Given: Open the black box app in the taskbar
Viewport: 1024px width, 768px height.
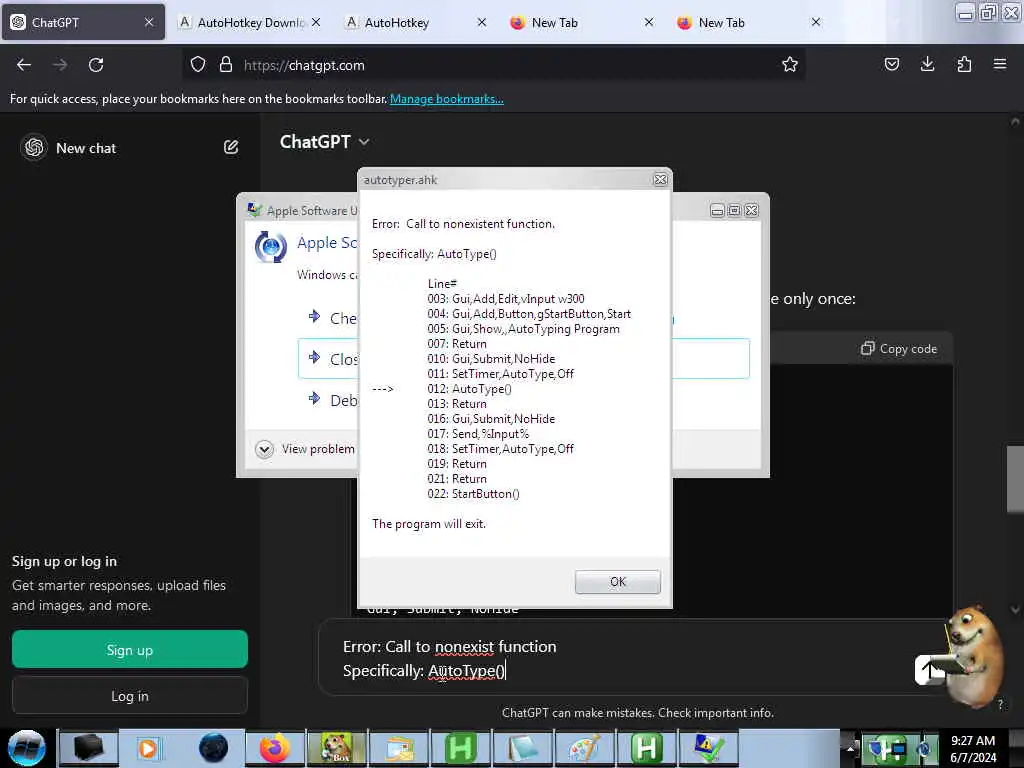Looking at the screenshot, I should pos(88,748).
